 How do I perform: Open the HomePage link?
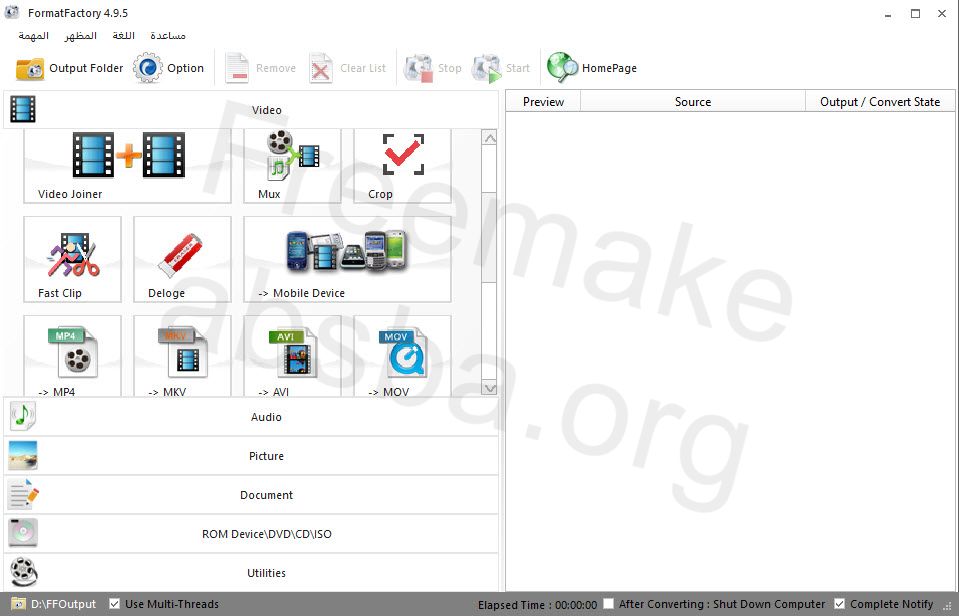coord(592,68)
